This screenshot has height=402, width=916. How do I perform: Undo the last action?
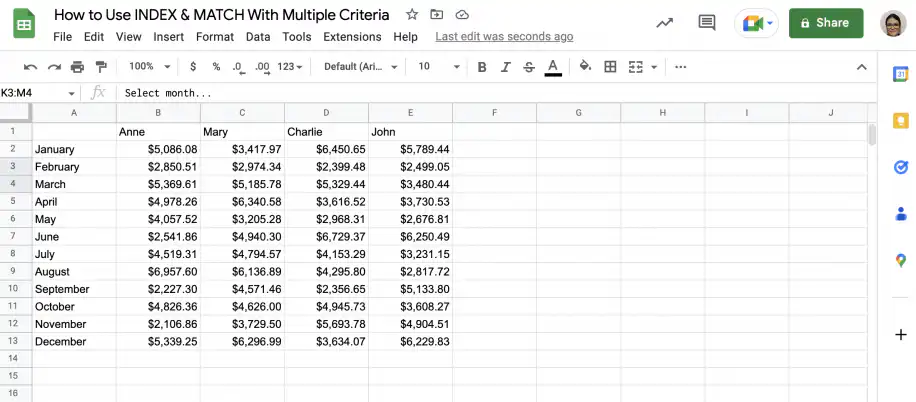(x=30, y=67)
